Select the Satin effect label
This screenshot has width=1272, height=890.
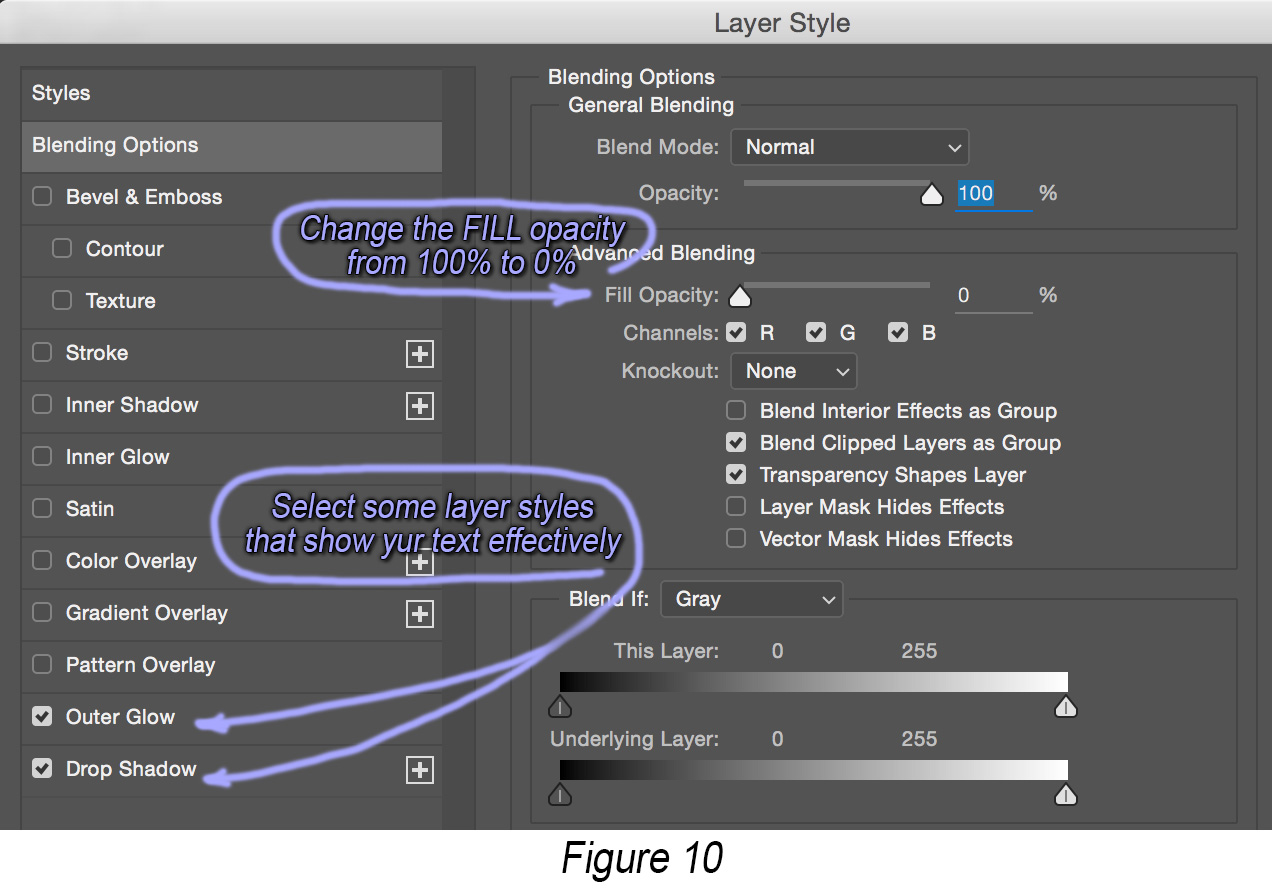click(90, 509)
